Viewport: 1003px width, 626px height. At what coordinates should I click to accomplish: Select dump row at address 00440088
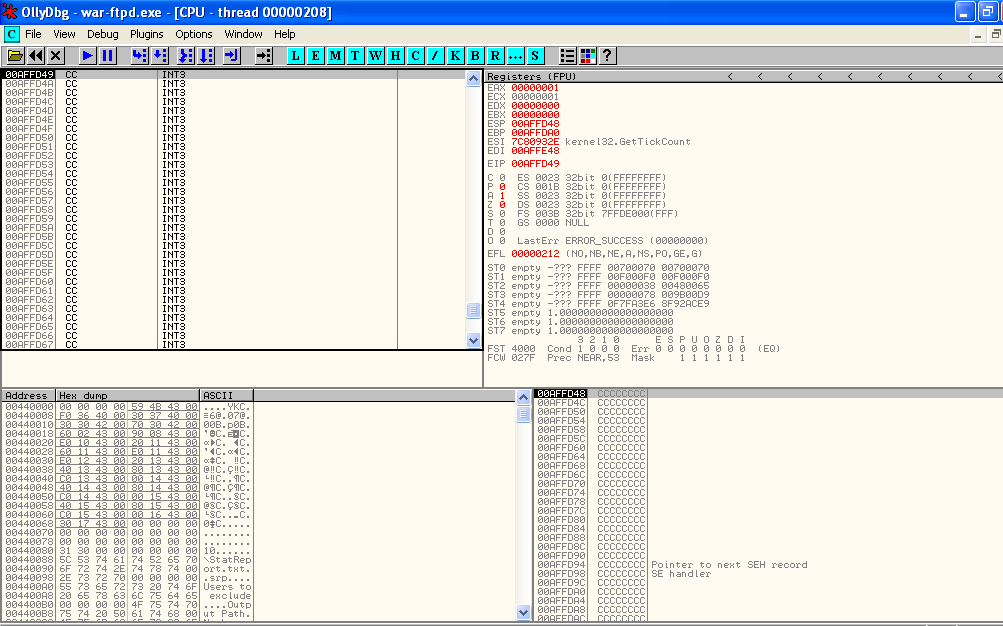pos(128,559)
